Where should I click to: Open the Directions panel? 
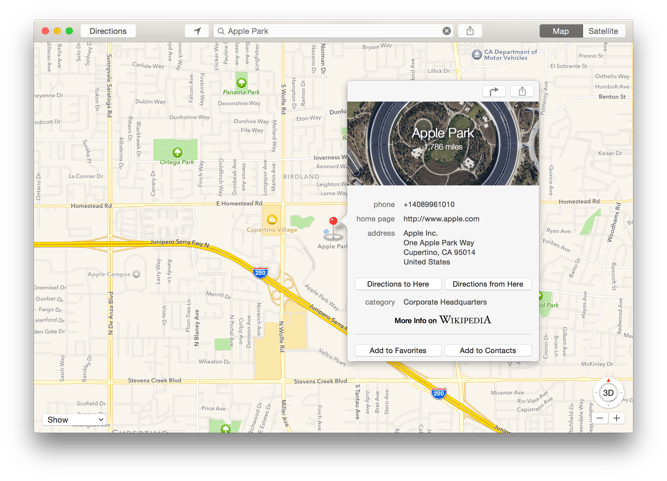coord(108,31)
